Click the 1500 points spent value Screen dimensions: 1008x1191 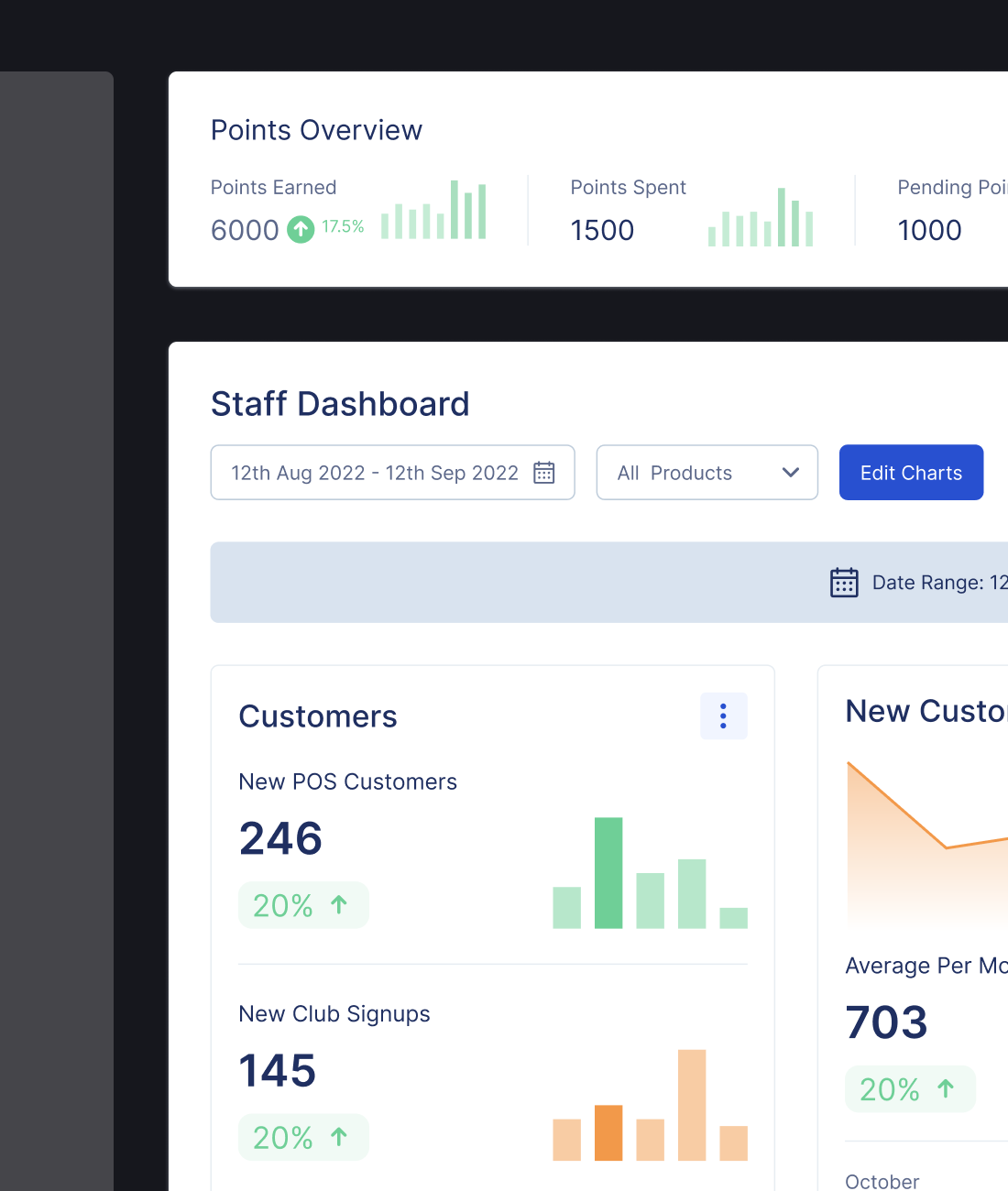pyautogui.click(x=602, y=230)
